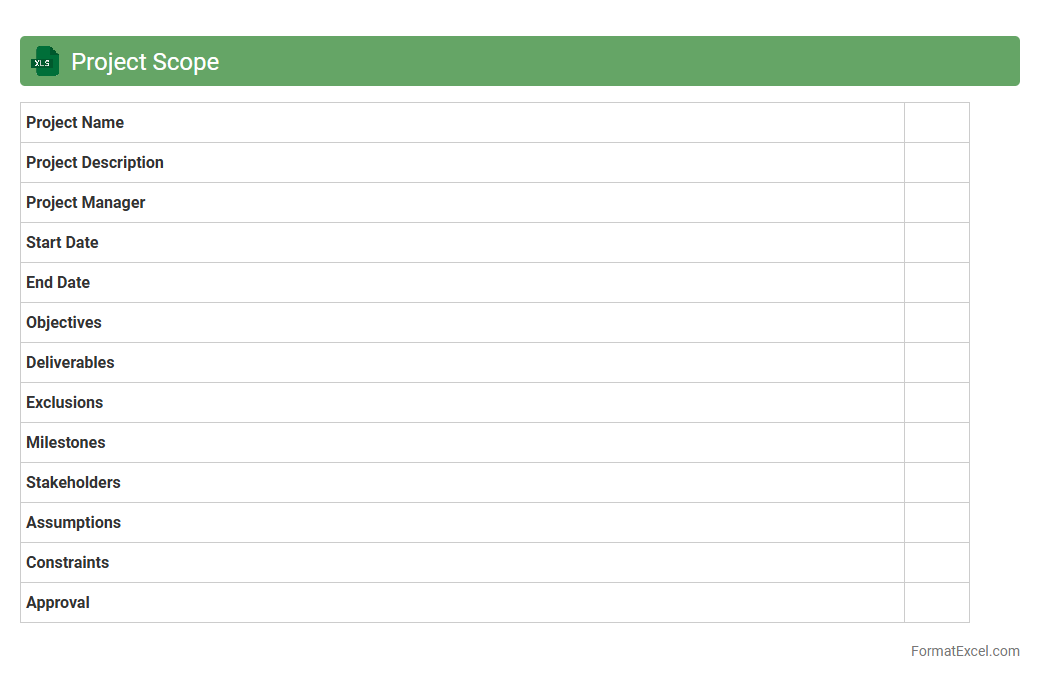Screen dimensions: 1040x680
Task: Click the empty cell beside End Date
Action: pos(936,283)
